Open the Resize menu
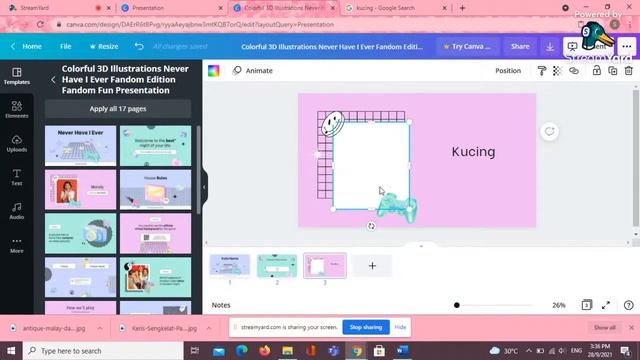 click(x=104, y=46)
